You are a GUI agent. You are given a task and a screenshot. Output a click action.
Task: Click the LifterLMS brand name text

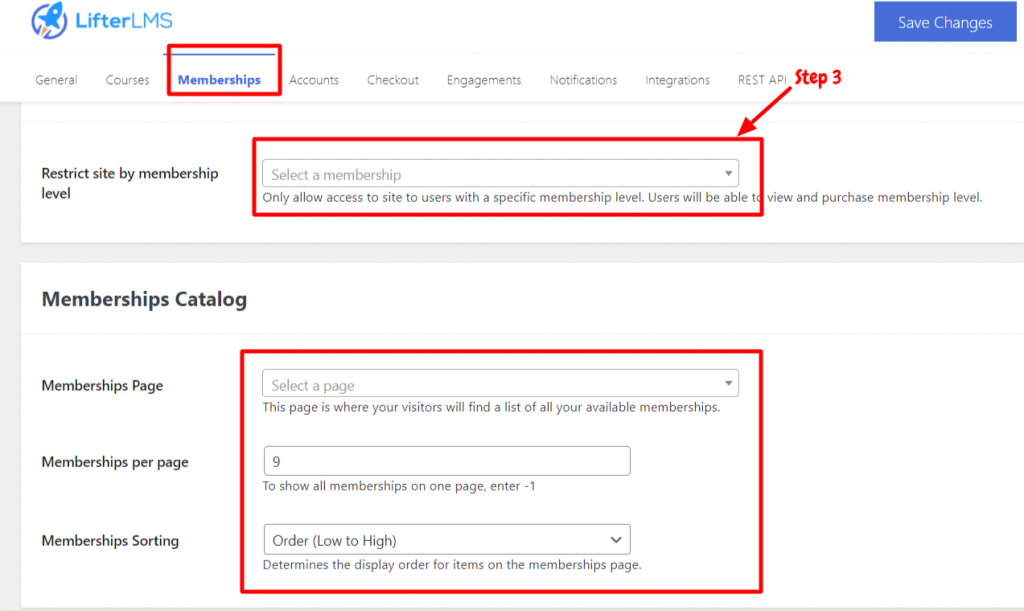click(x=124, y=21)
